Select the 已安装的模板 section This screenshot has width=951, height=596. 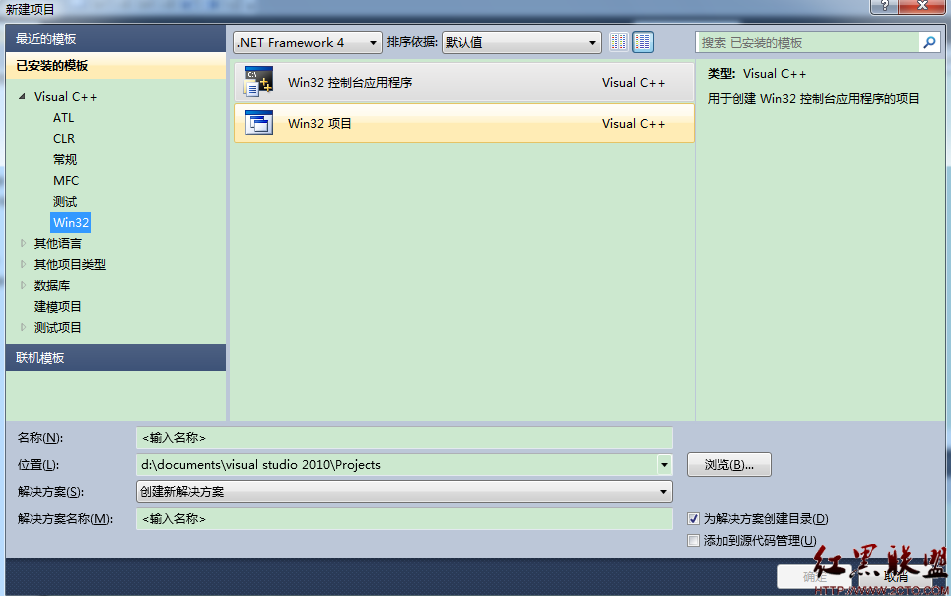[116, 65]
